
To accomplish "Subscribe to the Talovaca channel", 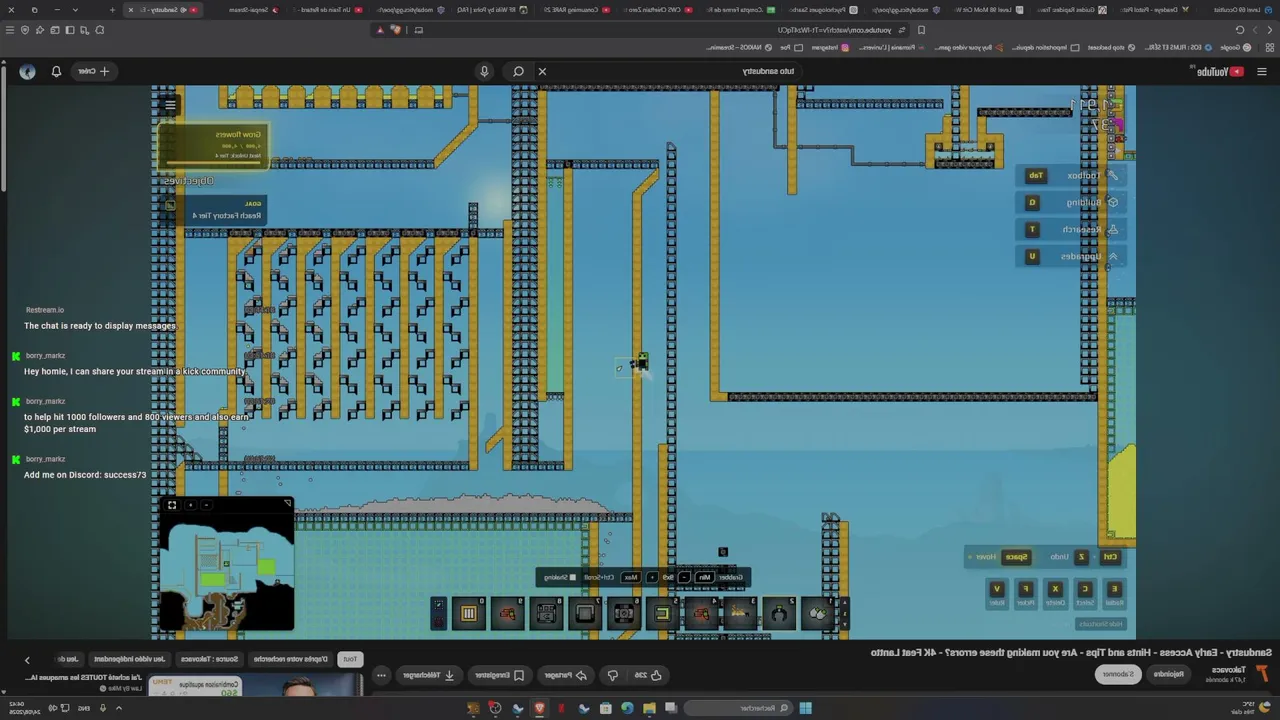I will (x=1118, y=674).
